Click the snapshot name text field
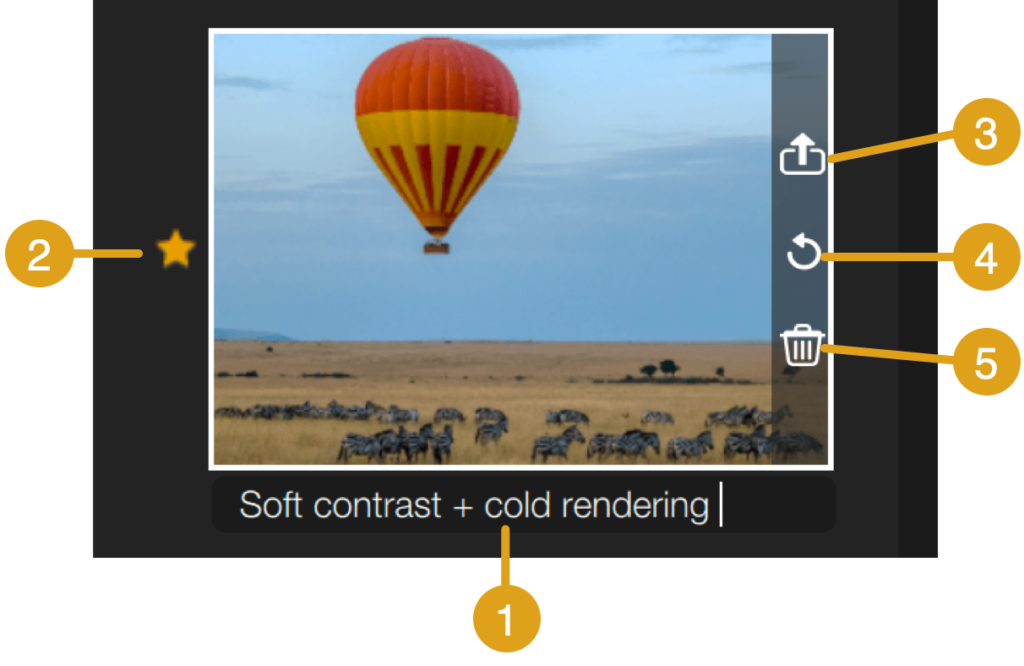 (523, 504)
